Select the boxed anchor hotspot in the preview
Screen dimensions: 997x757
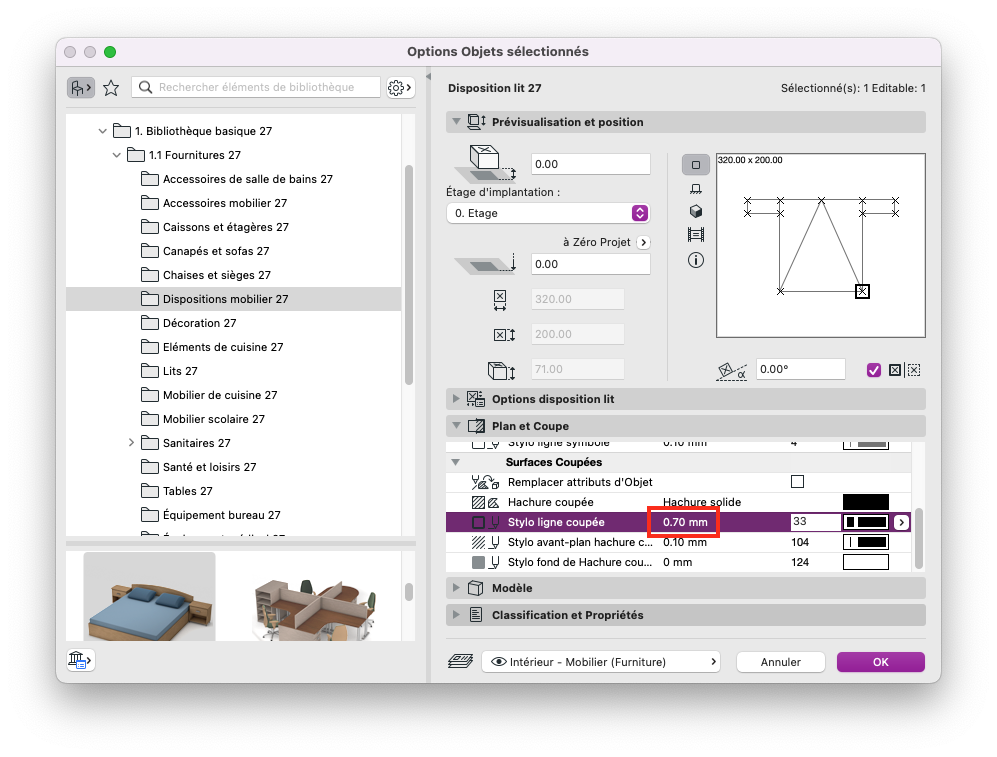coord(862,292)
